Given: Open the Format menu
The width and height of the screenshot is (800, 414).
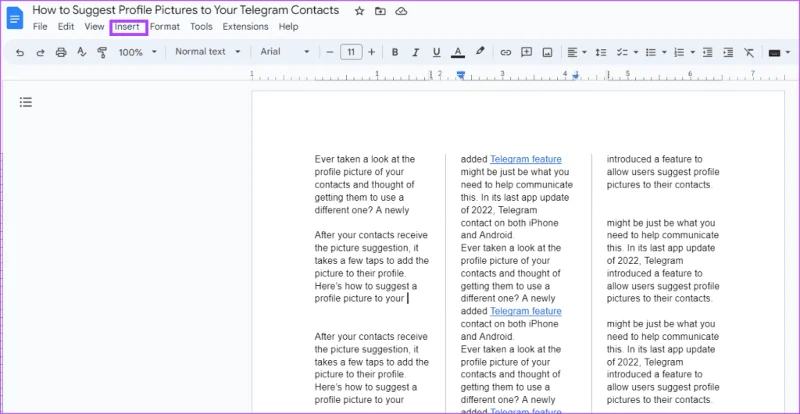Looking at the screenshot, I should tap(165, 27).
